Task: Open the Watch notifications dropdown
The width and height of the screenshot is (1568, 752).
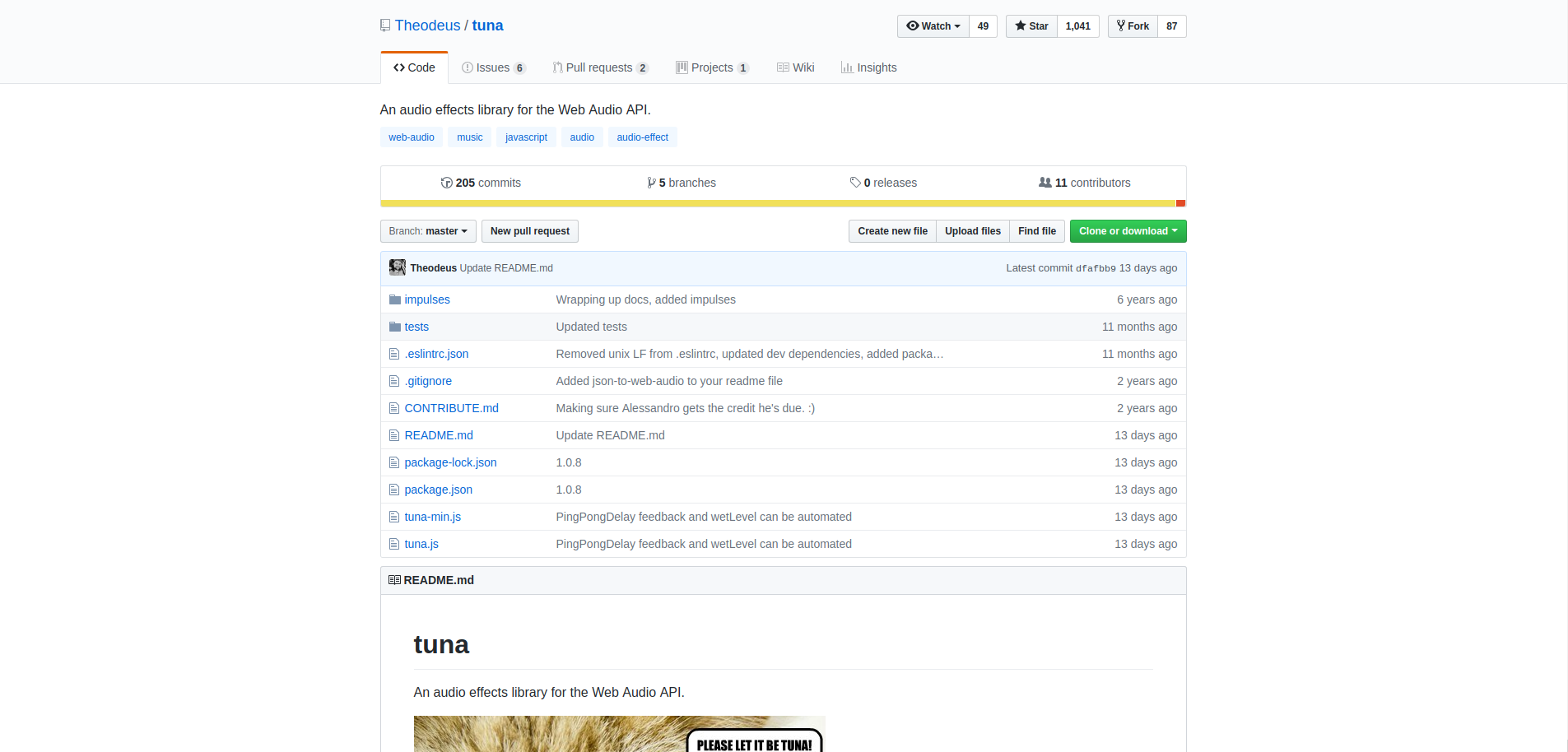Action: pyautogui.click(x=933, y=26)
